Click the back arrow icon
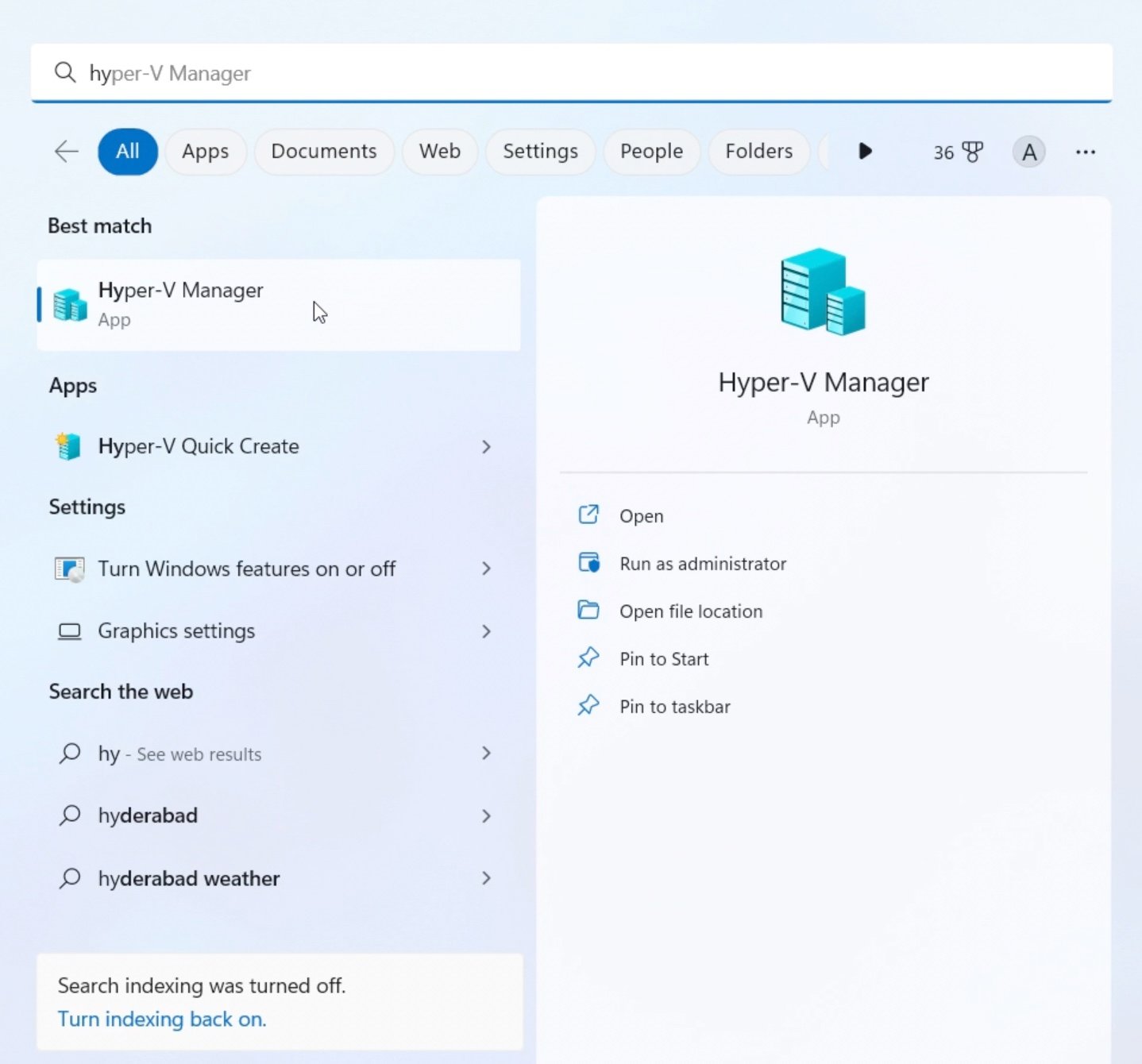 [x=67, y=151]
